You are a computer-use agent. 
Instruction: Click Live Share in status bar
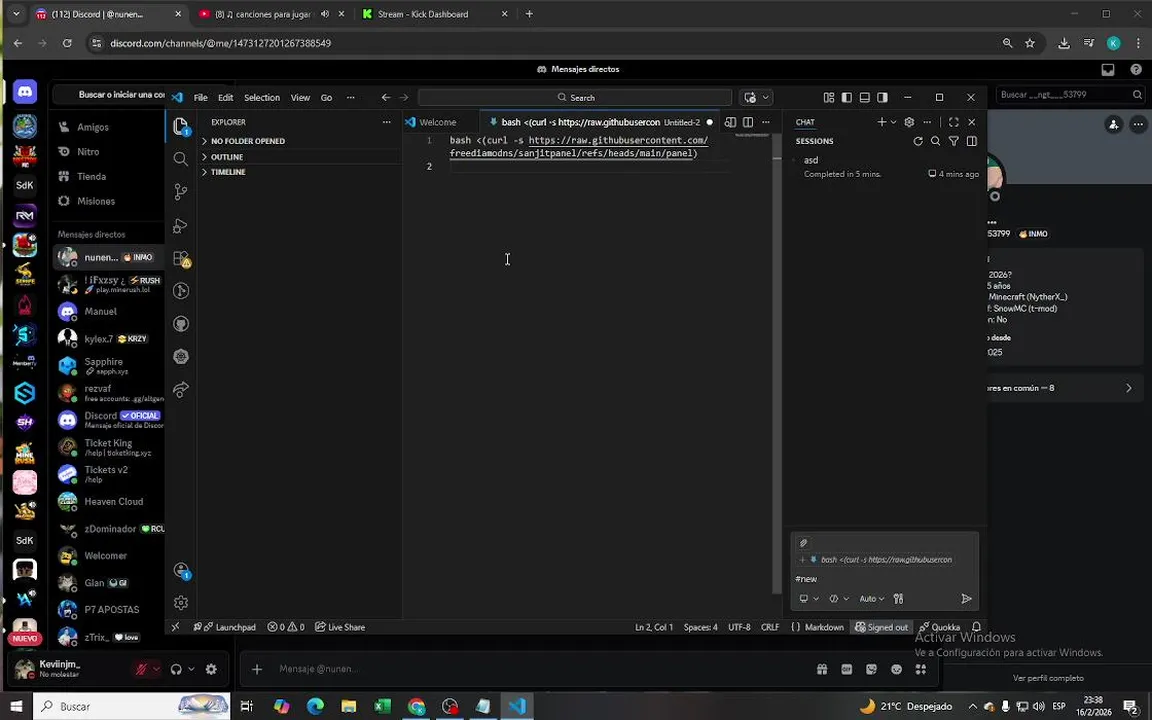(x=339, y=627)
